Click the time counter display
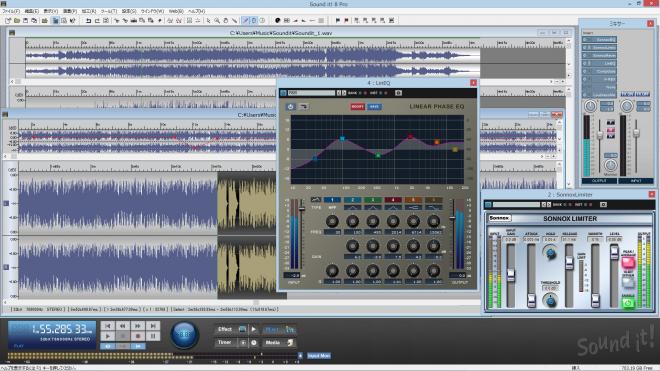 tap(52, 334)
